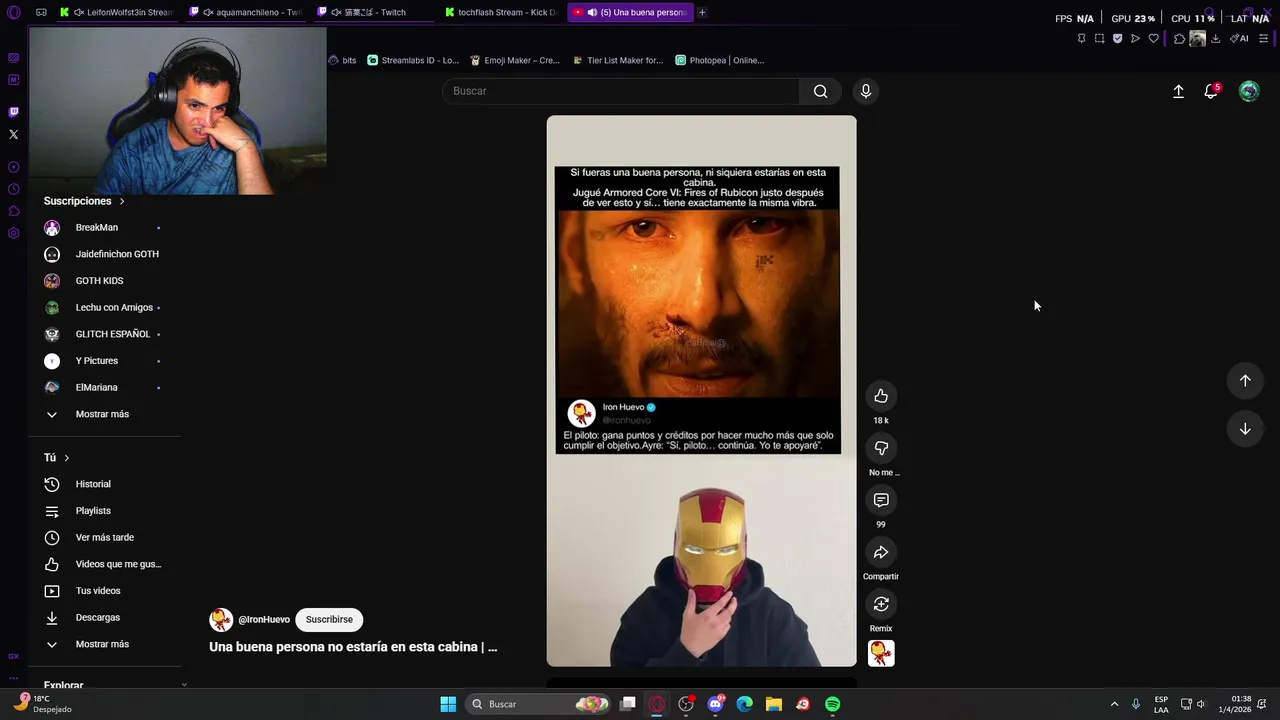Open the @IronHuevo channel link

click(264, 620)
